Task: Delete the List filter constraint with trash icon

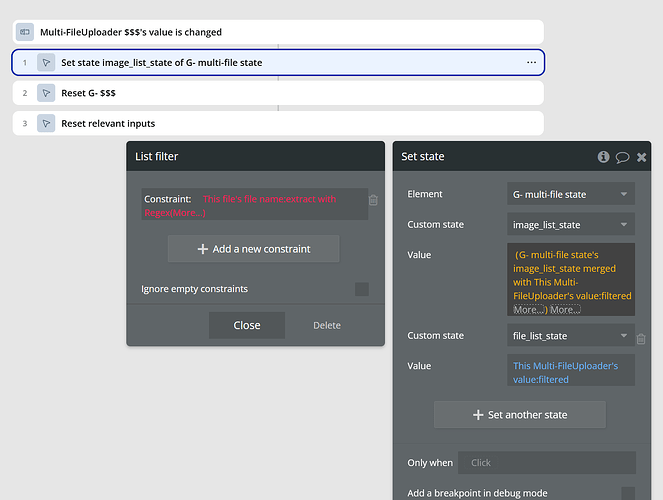Action: point(373,200)
